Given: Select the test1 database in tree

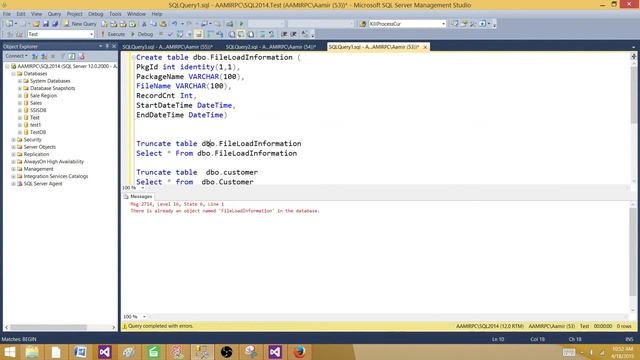Looking at the screenshot, I should click(36, 125).
